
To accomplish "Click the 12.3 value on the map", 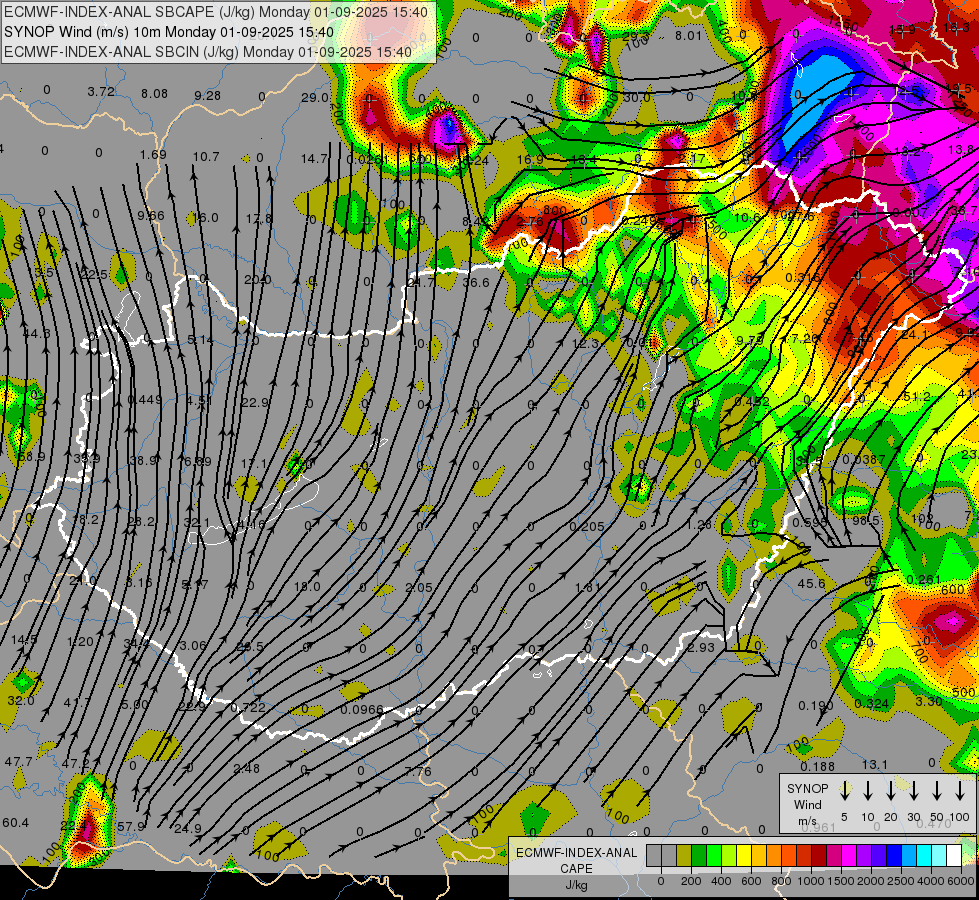I will point(585,344).
